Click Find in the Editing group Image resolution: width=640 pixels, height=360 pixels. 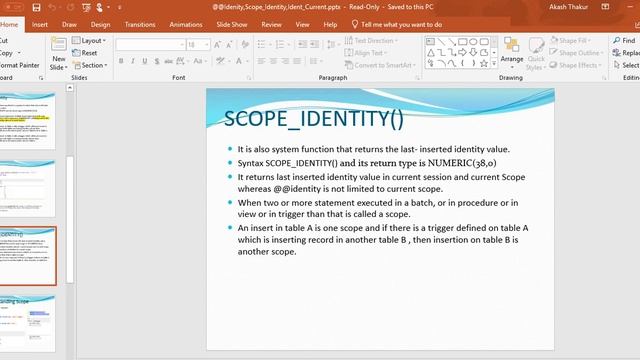pyautogui.click(x=624, y=40)
